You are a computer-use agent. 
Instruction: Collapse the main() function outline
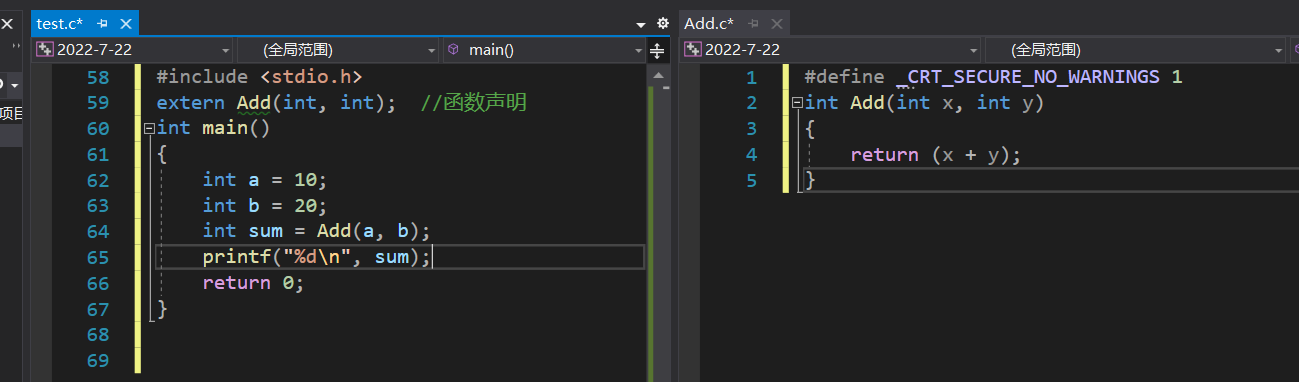click(x=149, y=128)
